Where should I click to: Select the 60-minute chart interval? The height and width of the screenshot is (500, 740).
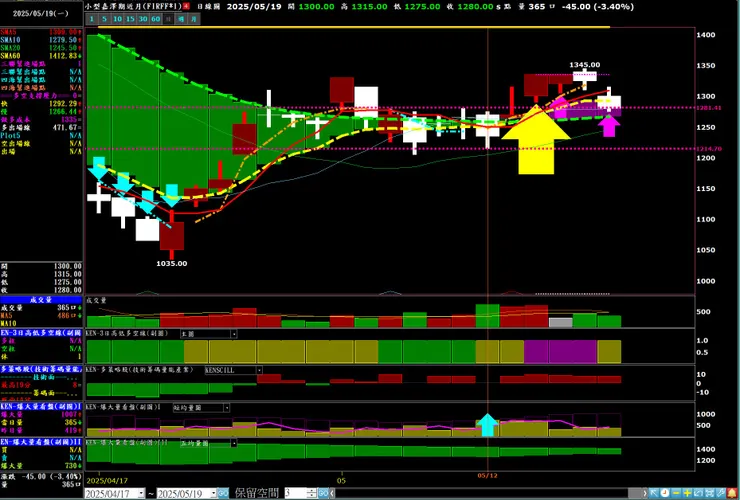[x=155, y=19]
